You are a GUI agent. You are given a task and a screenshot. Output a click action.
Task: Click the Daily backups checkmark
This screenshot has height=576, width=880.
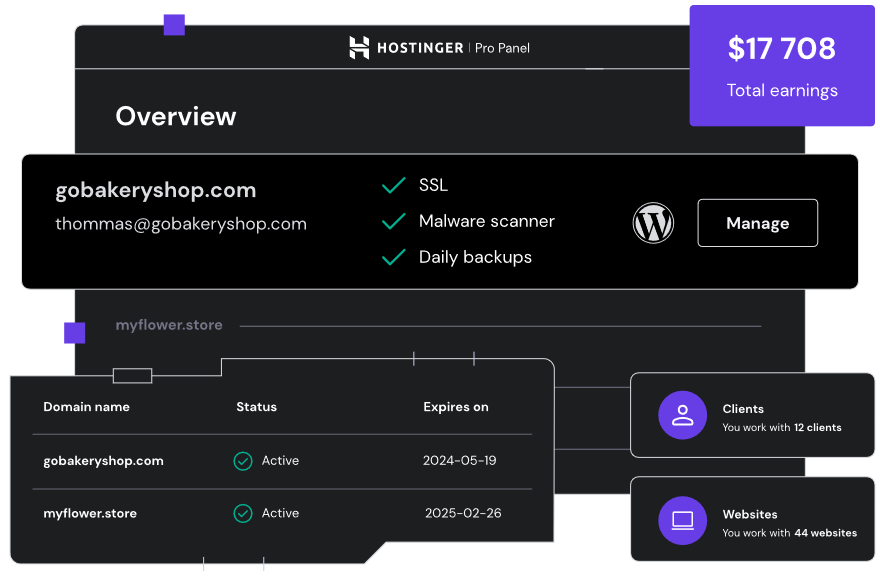394,257
